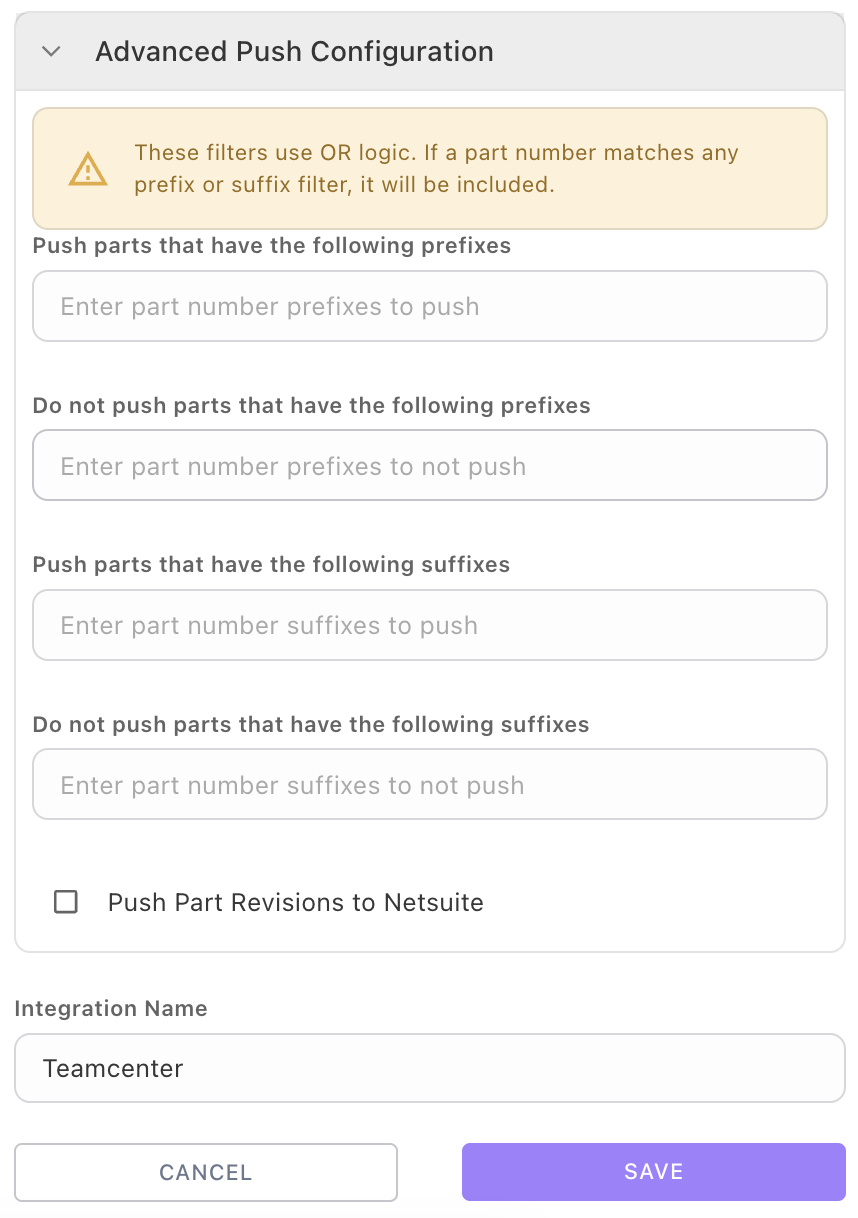
Task: Enable the Push Part Revisions to Netsuite checkbox
Action: click(66, 902)
